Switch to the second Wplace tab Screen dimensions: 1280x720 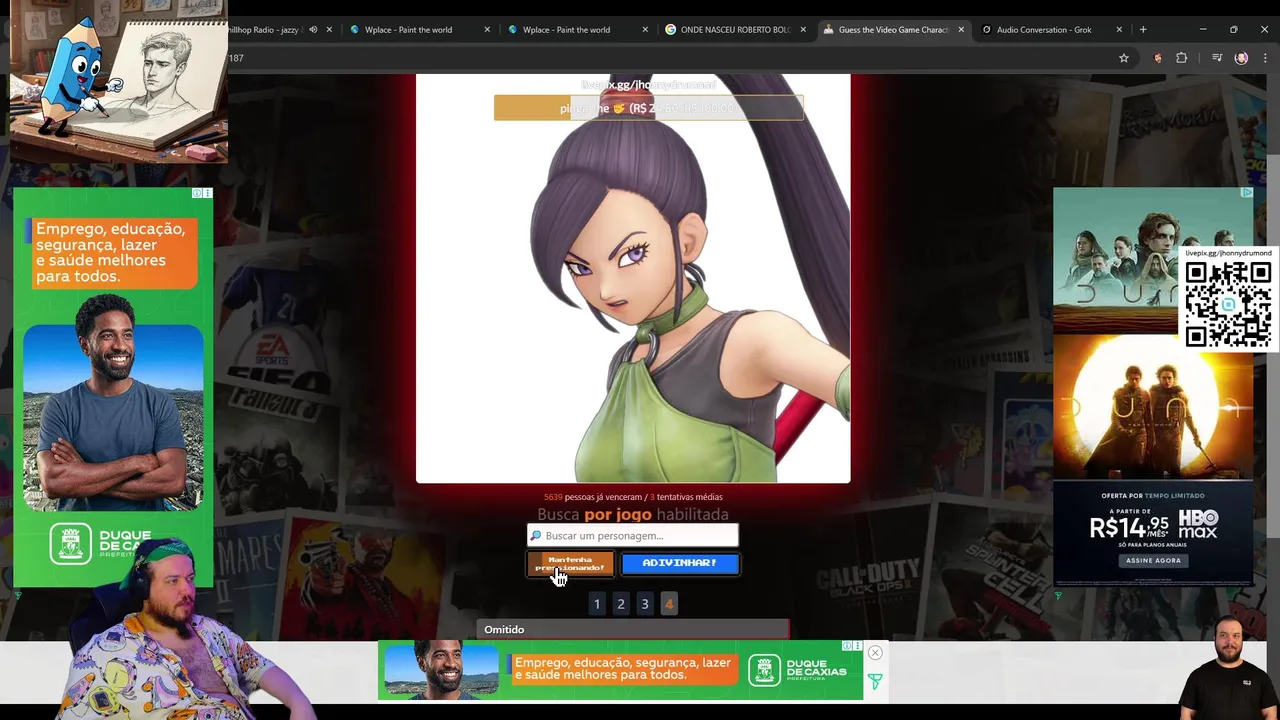pos(566,30)
